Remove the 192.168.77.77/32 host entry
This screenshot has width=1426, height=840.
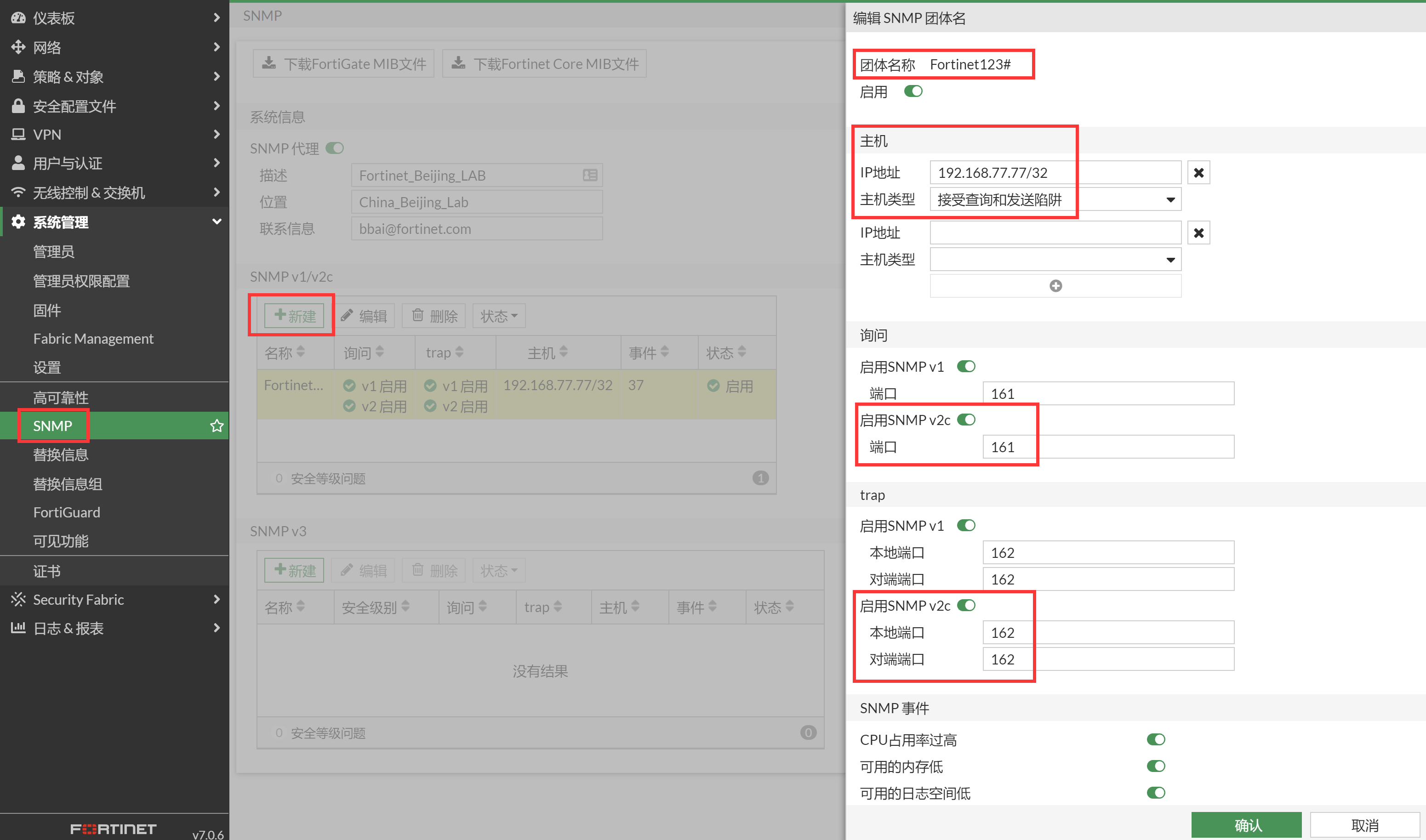pos(1198,173)
